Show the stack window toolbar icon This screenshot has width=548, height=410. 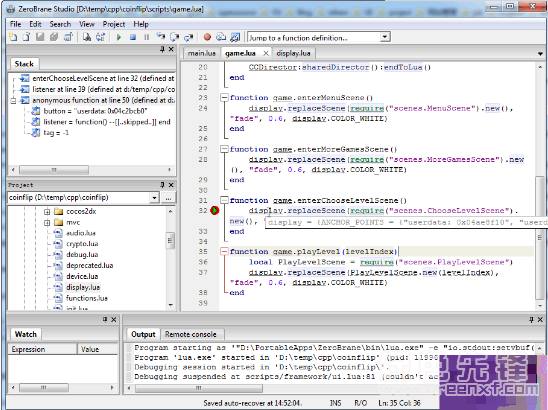221,37
